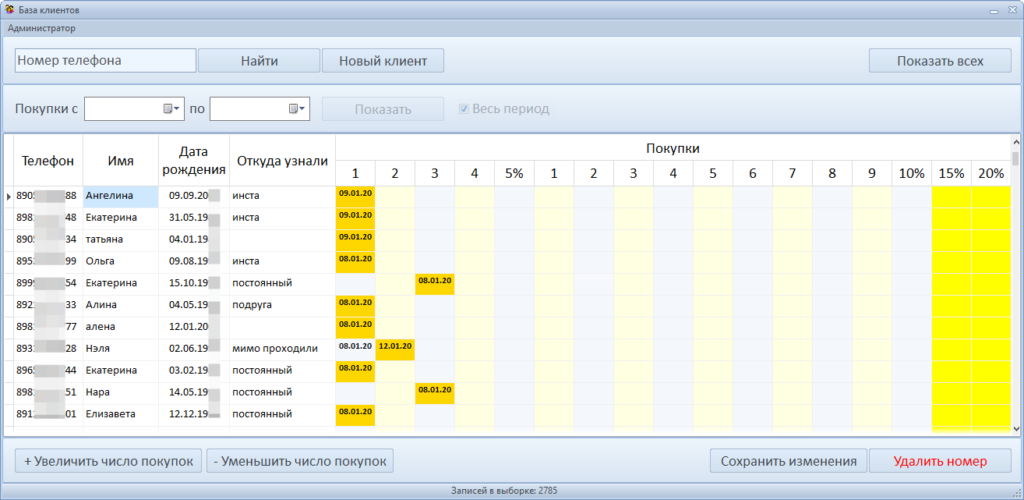This screenshot has width=1024, height=500.
Task: Open the calendar icon in the end date field
Action: pyautogui.click(x=293, y=109)
